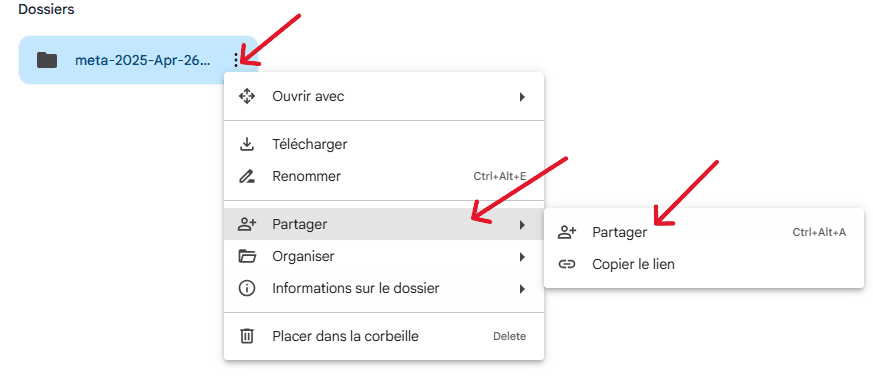
Task: Click the folder icon of meta-2025-Apr-26
Action: [x=47, y=60]
